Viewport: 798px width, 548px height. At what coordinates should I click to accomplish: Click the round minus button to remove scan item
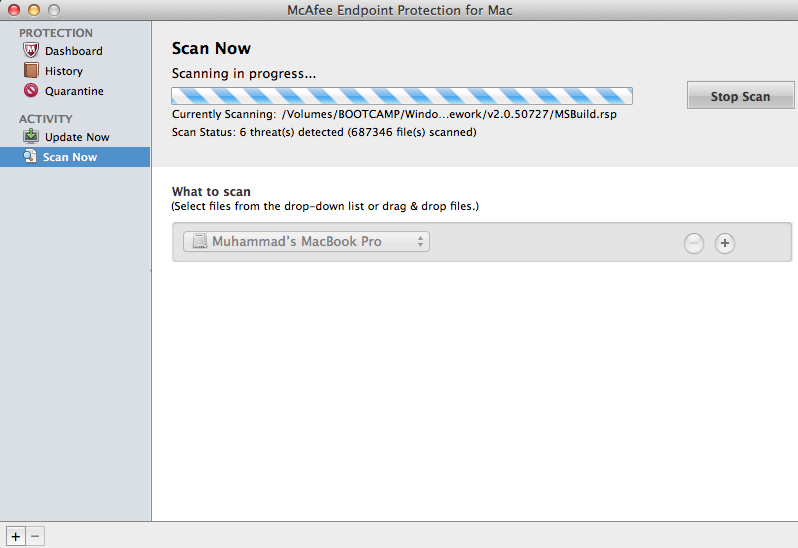tap(694, 243)
